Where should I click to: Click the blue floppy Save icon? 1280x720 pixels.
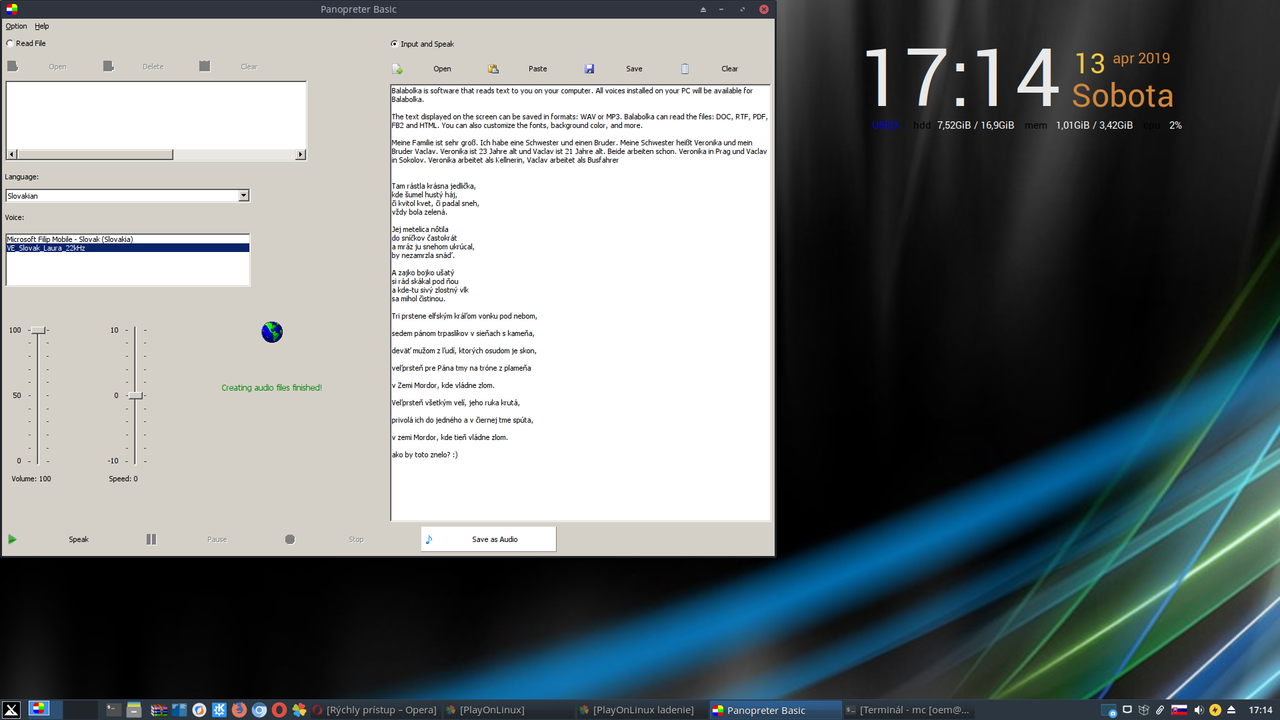tap(590, 69)
